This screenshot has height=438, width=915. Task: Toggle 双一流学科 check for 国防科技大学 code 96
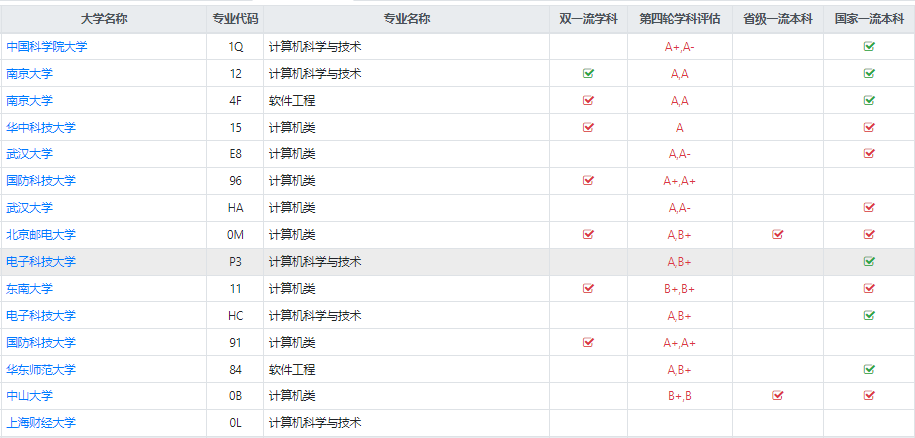[588, 181]
